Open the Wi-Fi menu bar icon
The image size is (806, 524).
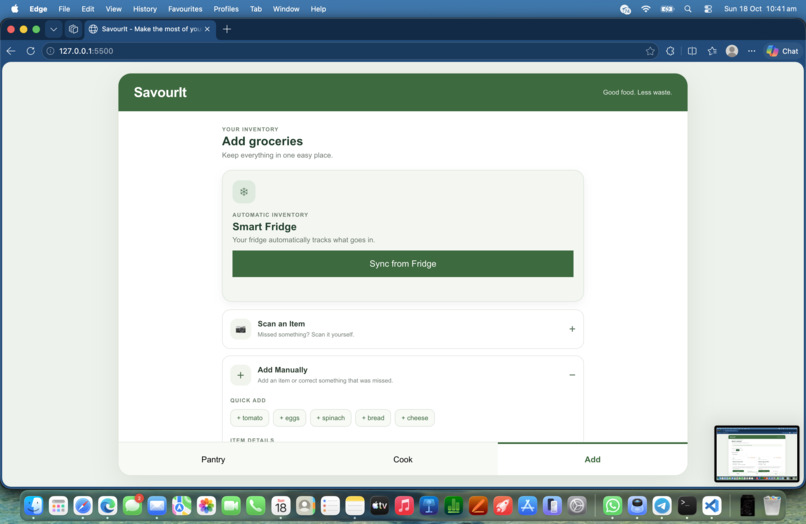pyautogui.click(x=646, y=9)
